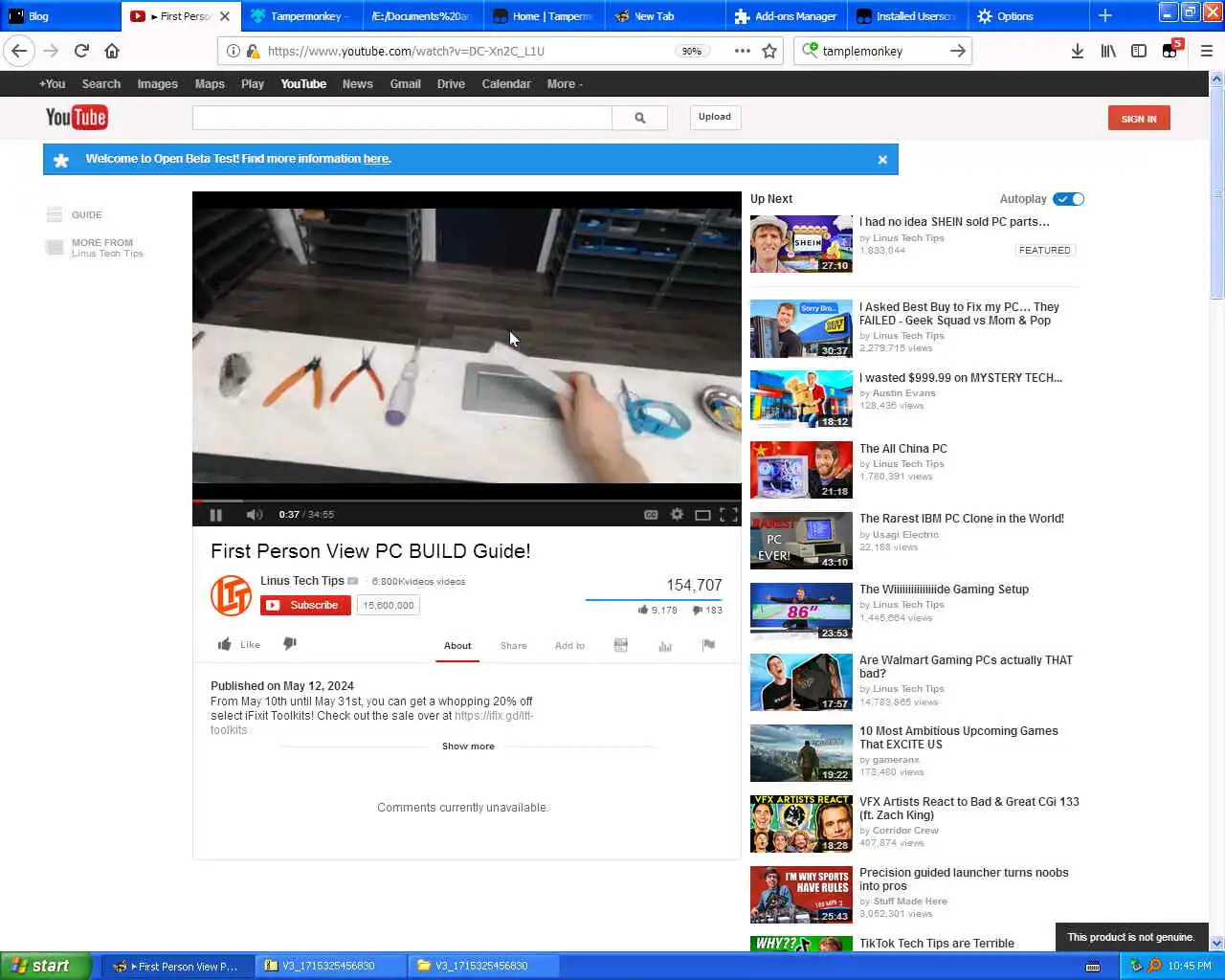Subscribe to Linus Tech Tips
This screenshot has height=980, width=1225.
(x=305, y=605)
